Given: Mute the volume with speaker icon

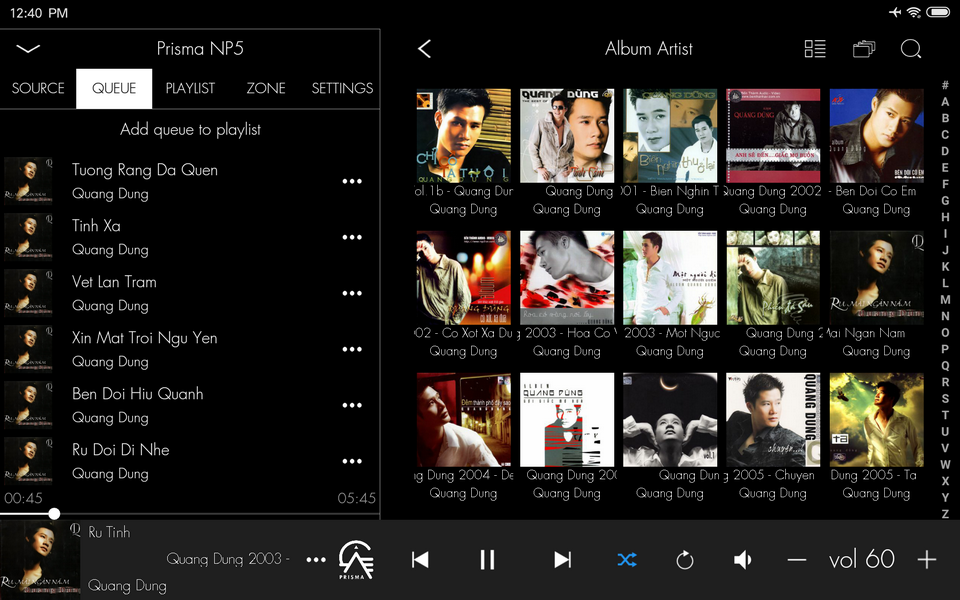Looking at the screenshot, I should (x=743, y=560).
